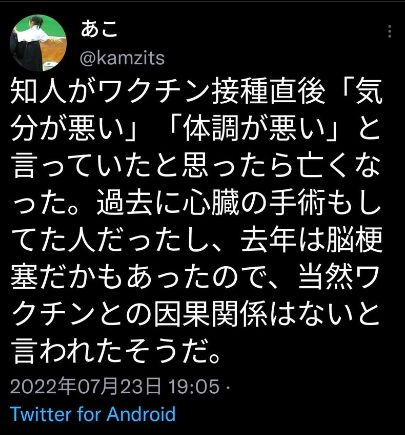
Task: Click the phrase ワクチン接種直後 in the tweet
Action: [x=212, y=91]
